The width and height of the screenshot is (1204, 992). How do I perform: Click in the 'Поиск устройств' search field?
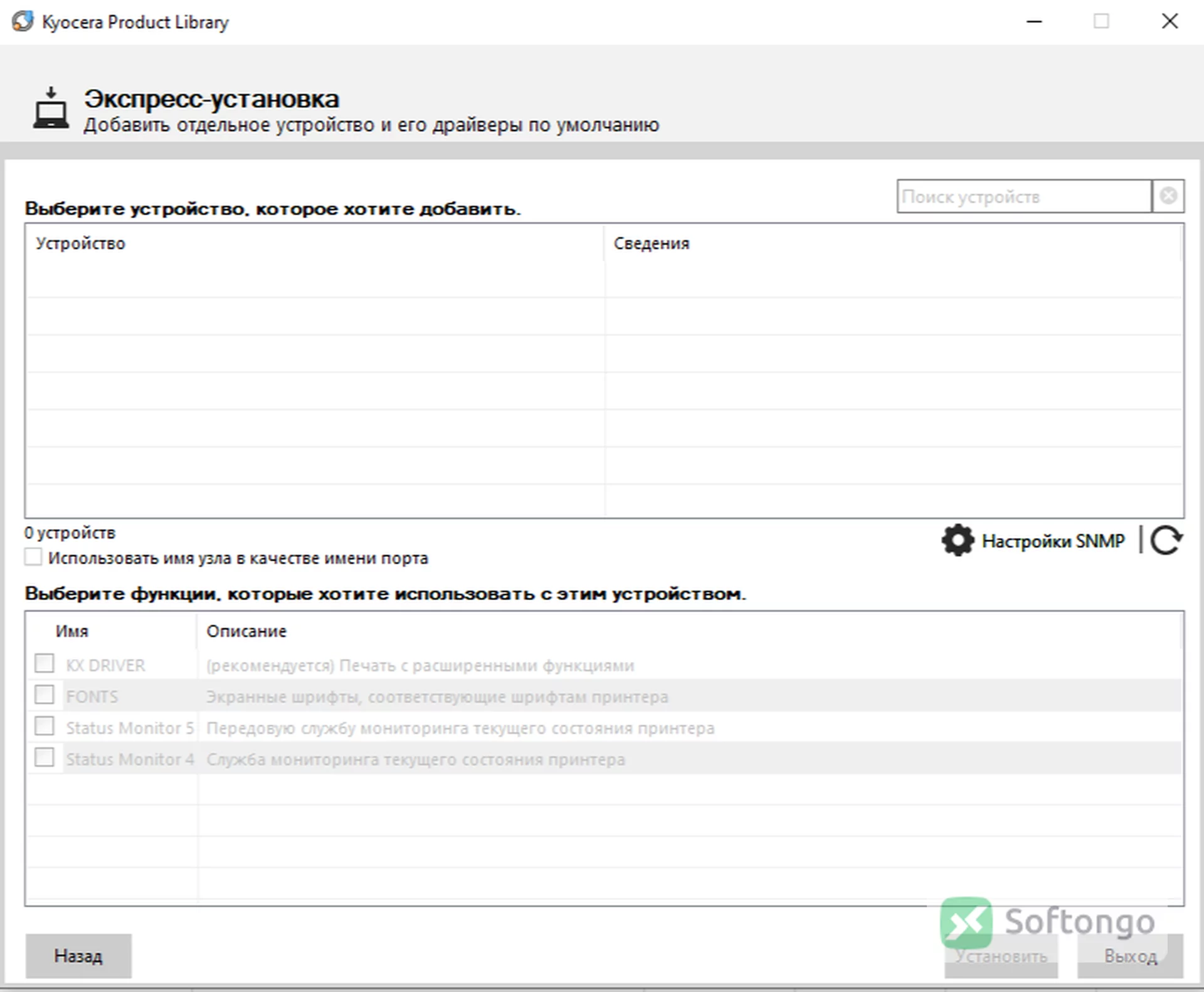coord(1024,196)
